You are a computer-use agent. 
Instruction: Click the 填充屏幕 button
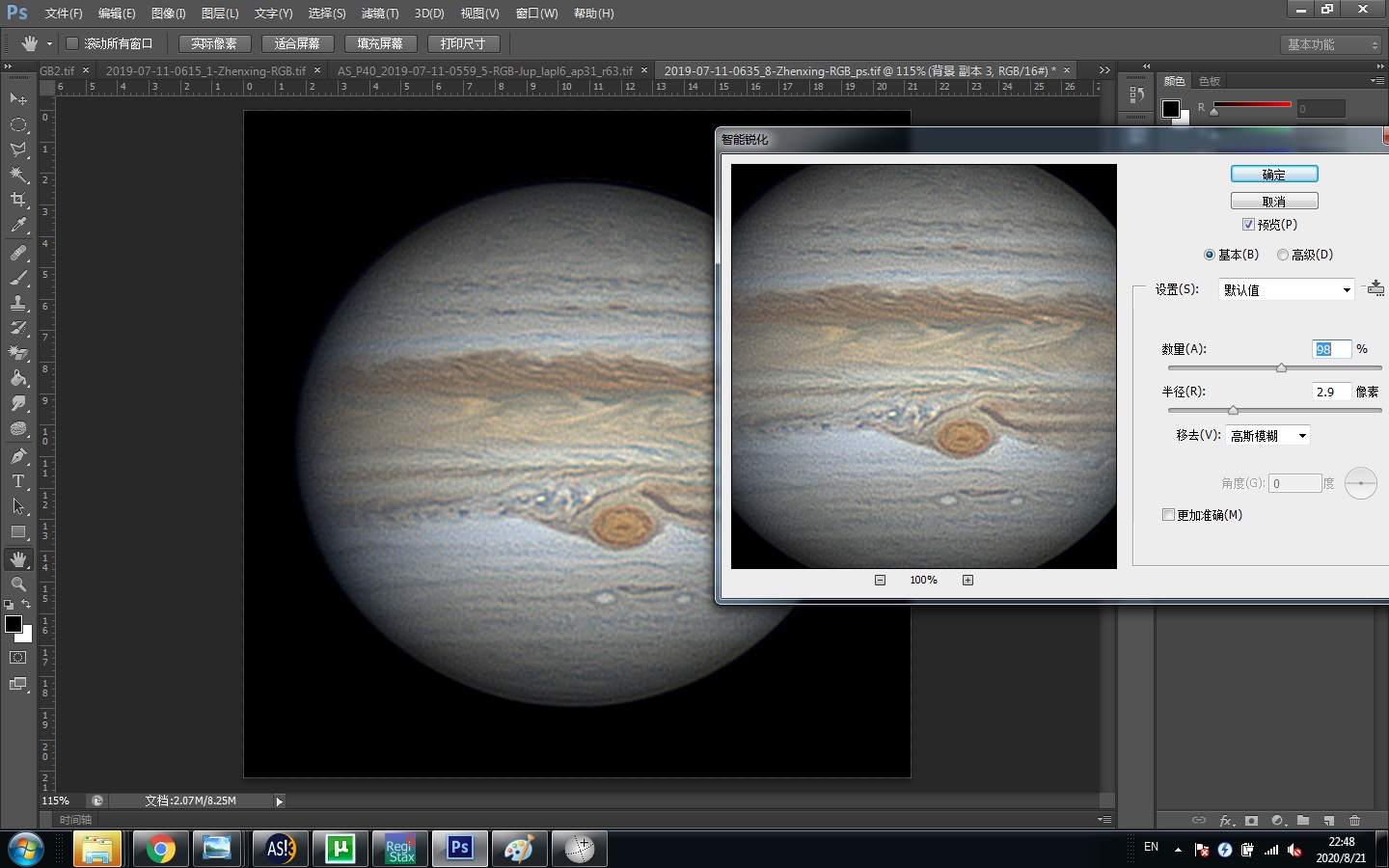point(380,43)
